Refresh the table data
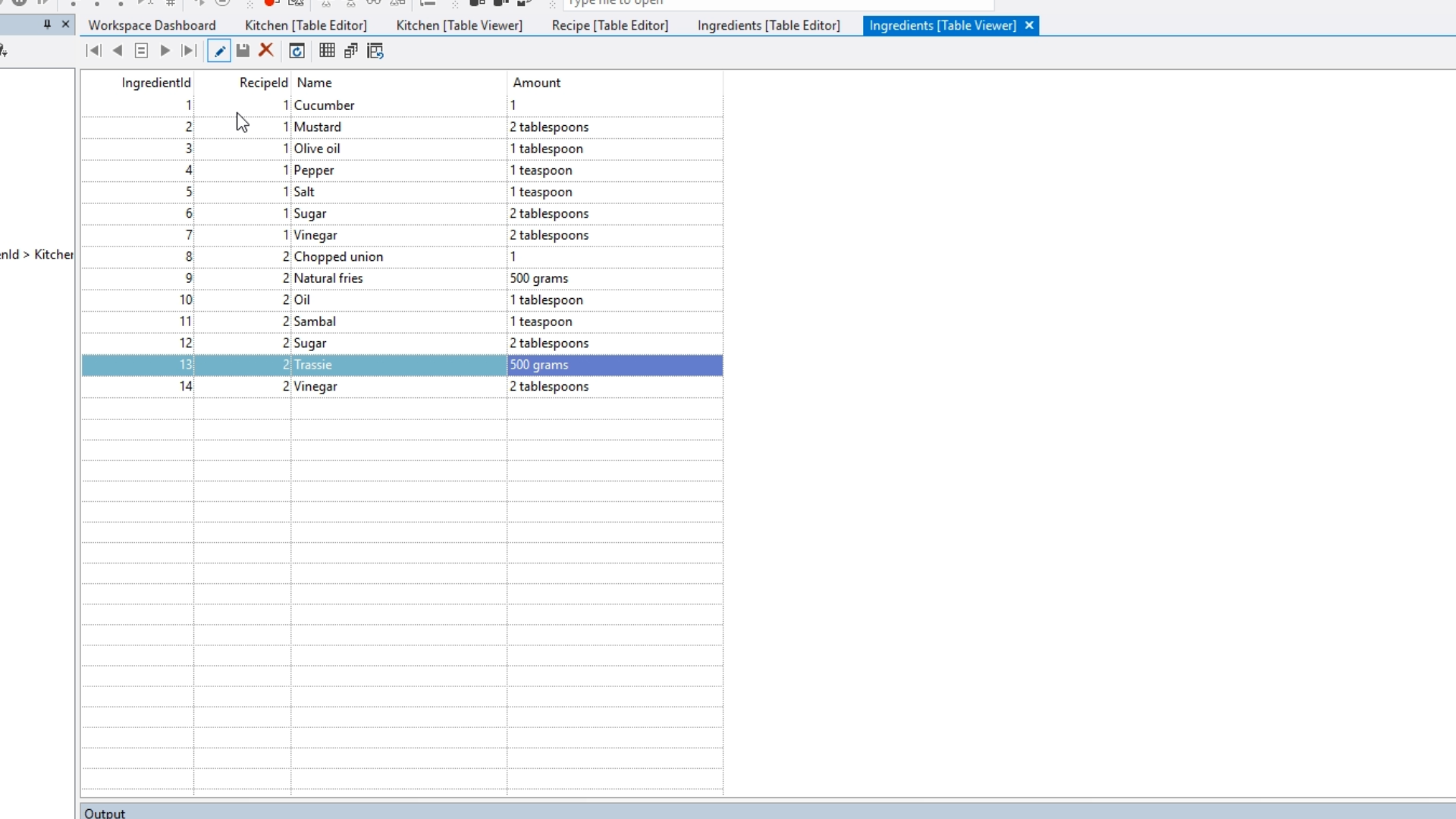 click(297, 51)
